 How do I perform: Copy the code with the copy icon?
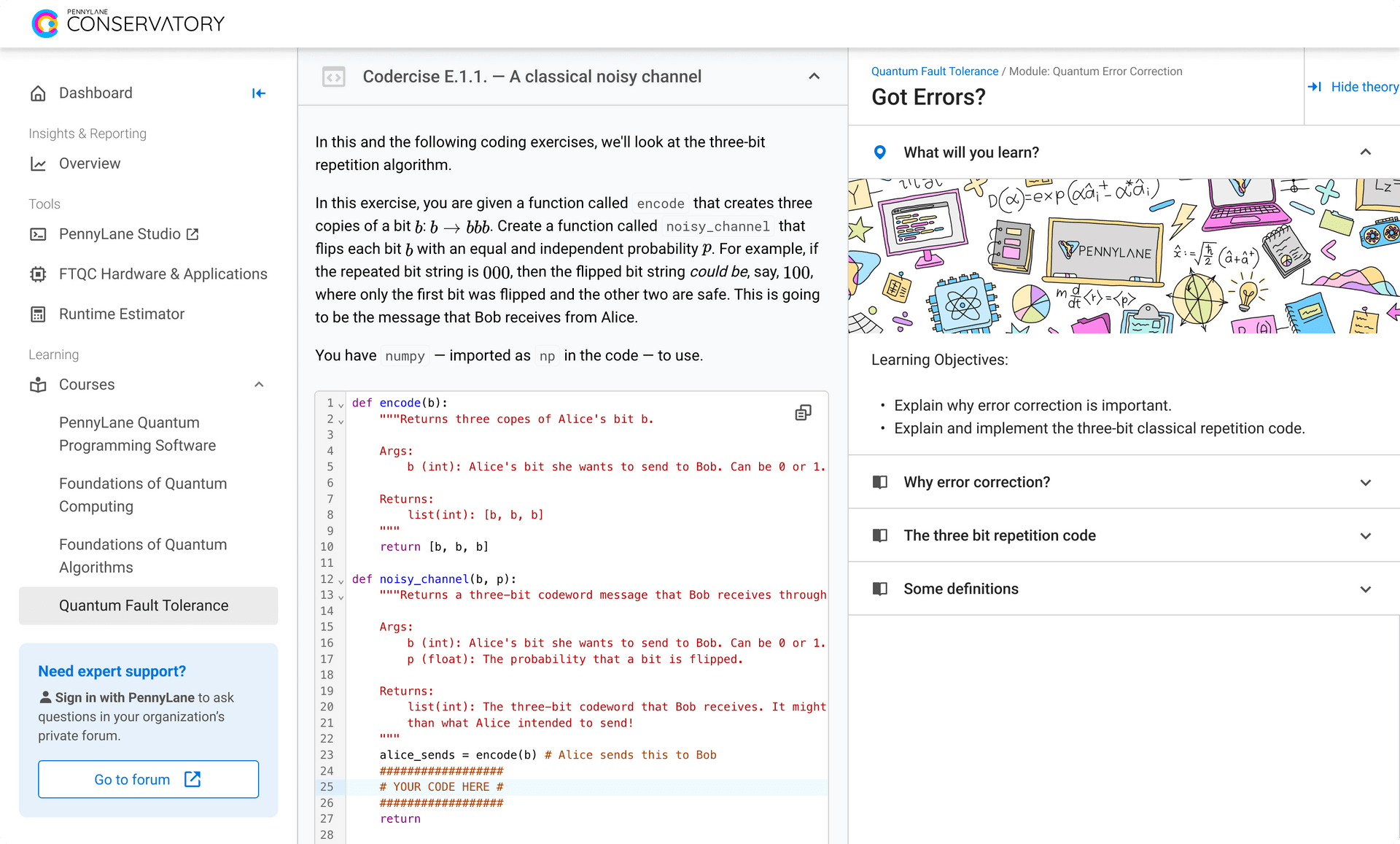click(803, 413)
